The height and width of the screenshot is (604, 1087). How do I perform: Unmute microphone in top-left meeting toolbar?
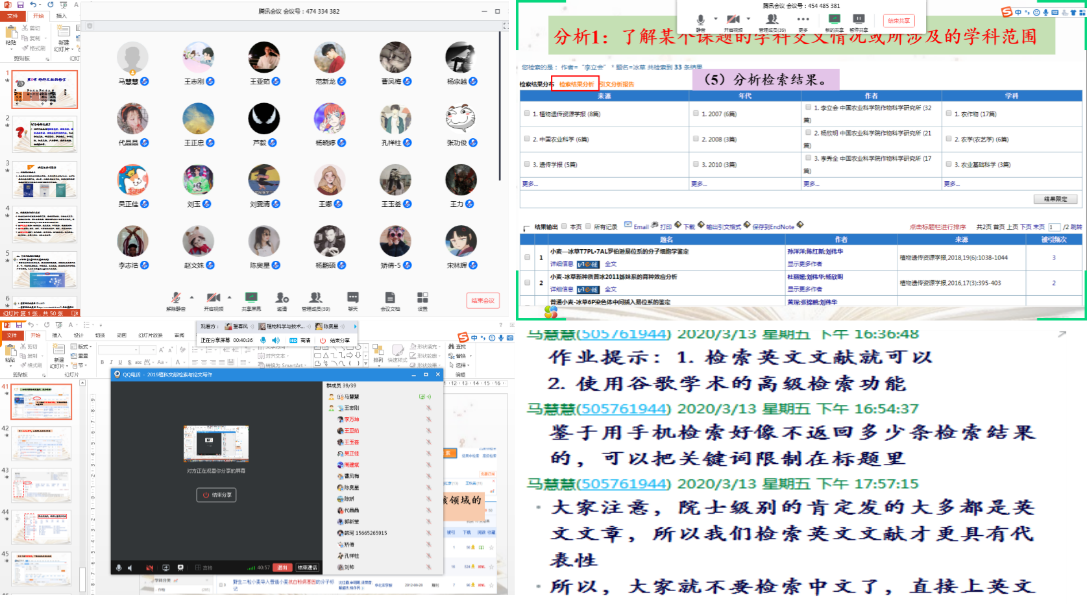[178, 296]
